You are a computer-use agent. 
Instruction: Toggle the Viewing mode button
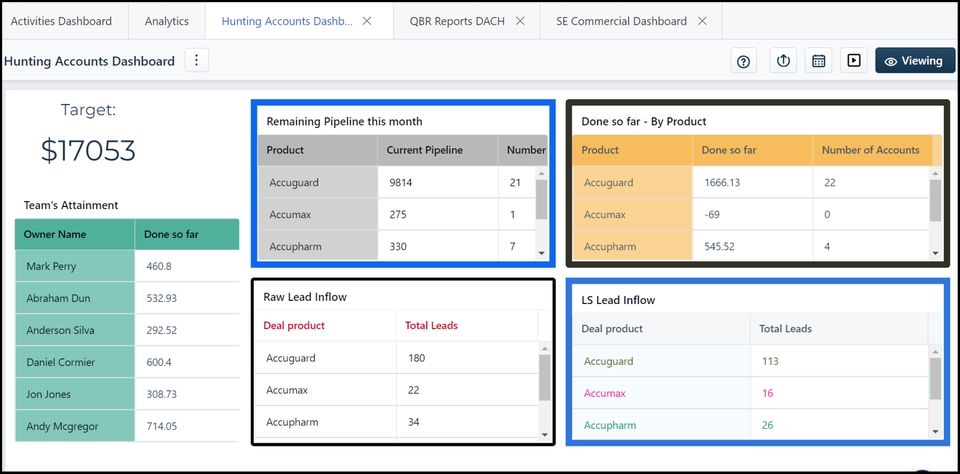point(915,61)
